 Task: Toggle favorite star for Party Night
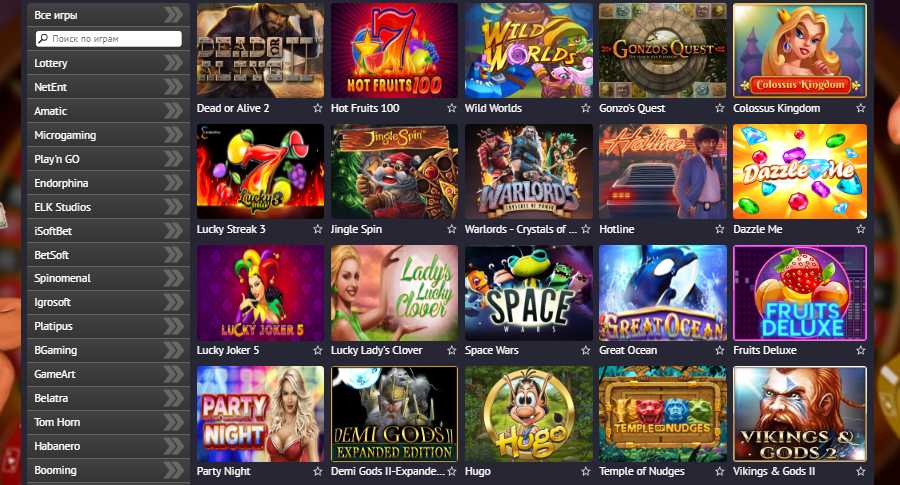317,471
